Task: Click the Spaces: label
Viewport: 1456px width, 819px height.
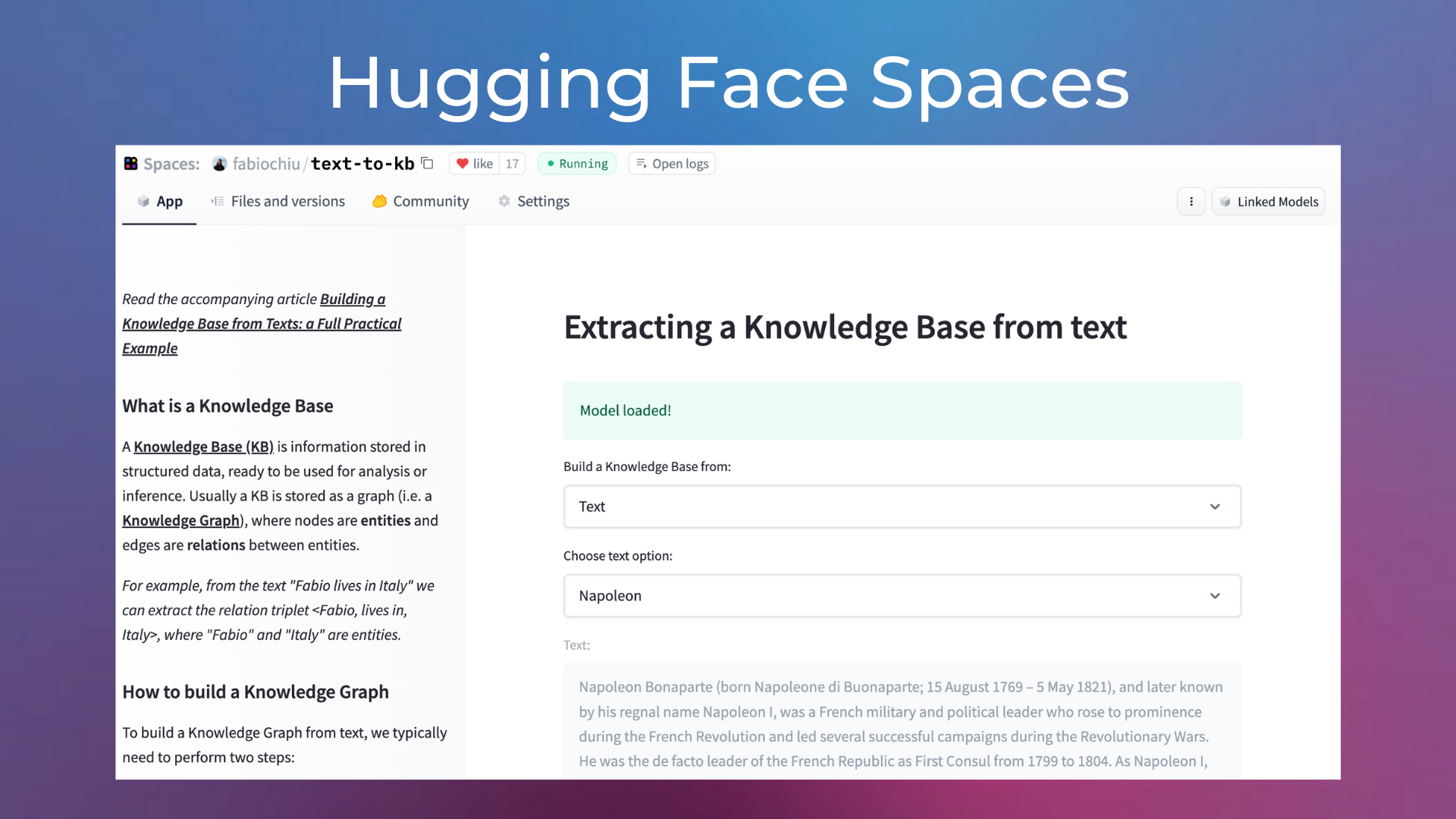Action: point(171,164)
